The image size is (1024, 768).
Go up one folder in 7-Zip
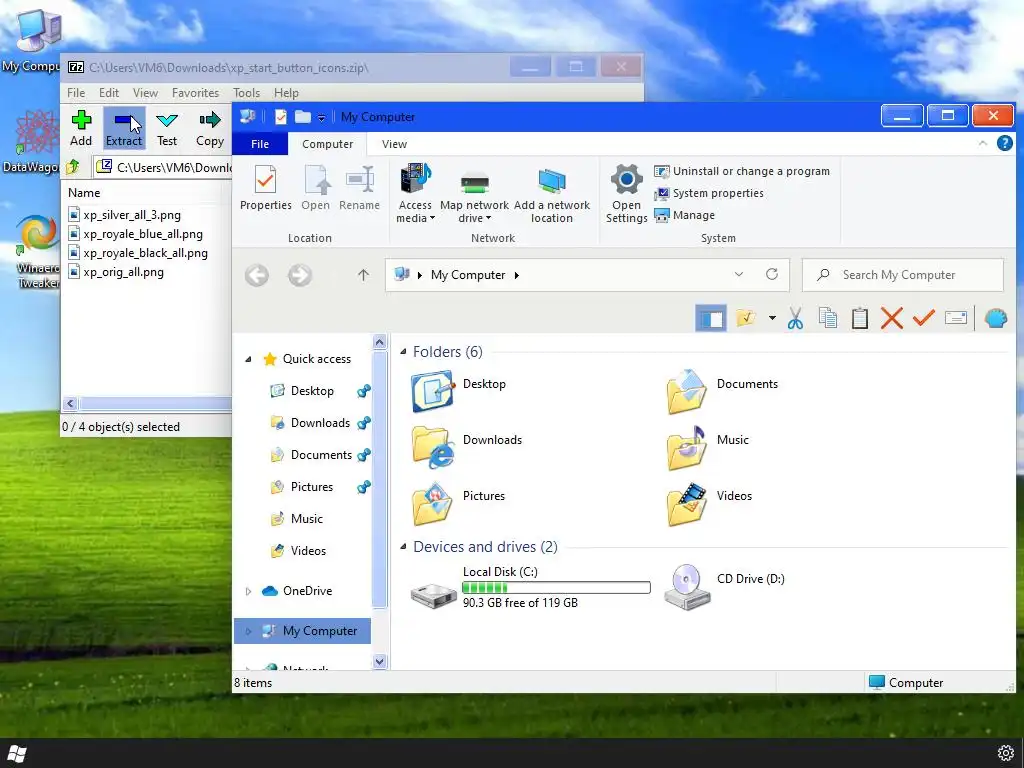coord(73,167)
